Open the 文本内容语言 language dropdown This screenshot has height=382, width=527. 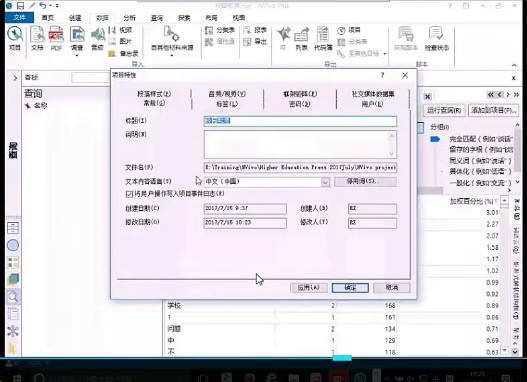pyautogui.click(x=325, y=182)
